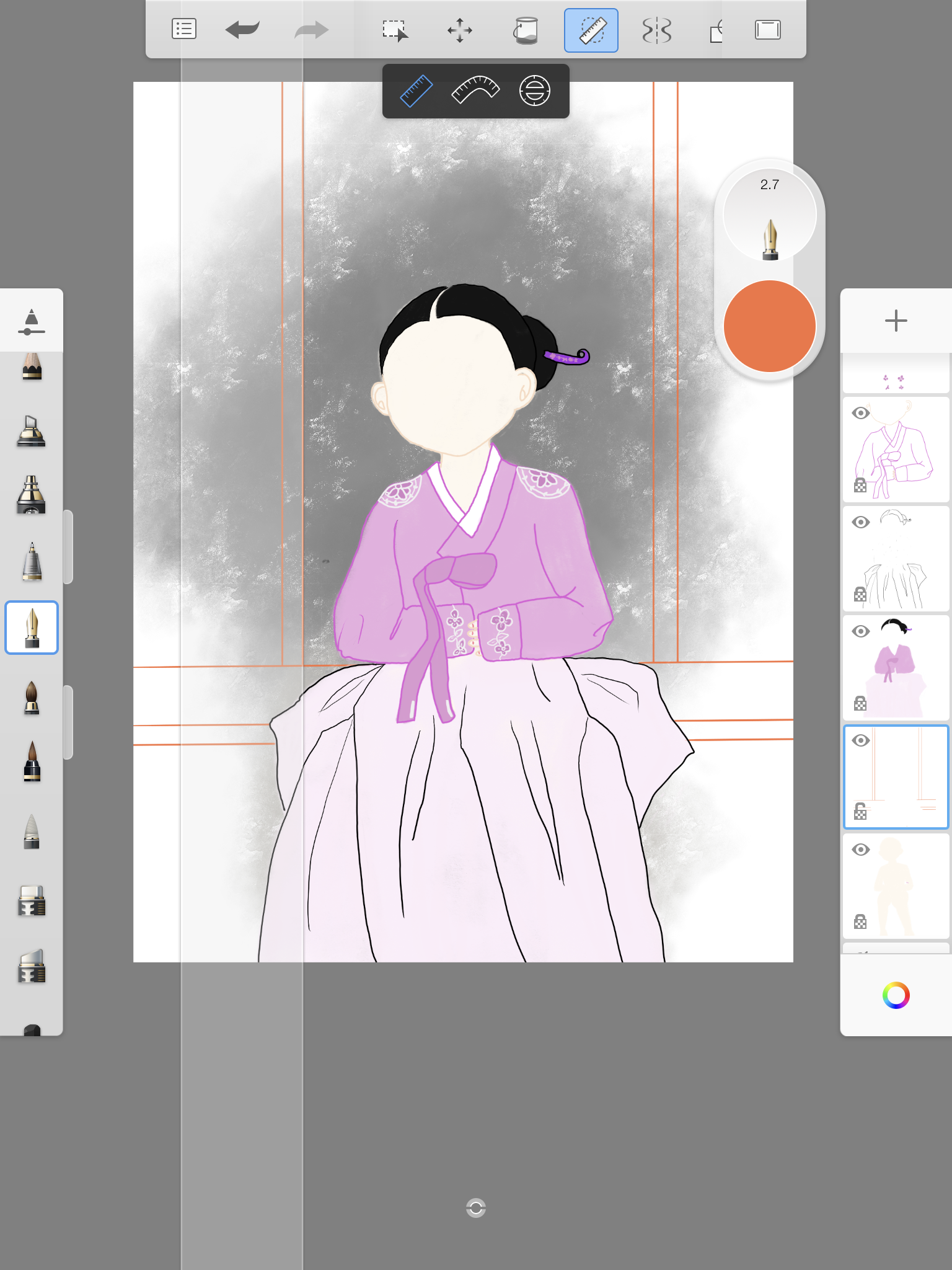Open the Symmetry tool
This screenshot has width=952, height=1270.
657,30
